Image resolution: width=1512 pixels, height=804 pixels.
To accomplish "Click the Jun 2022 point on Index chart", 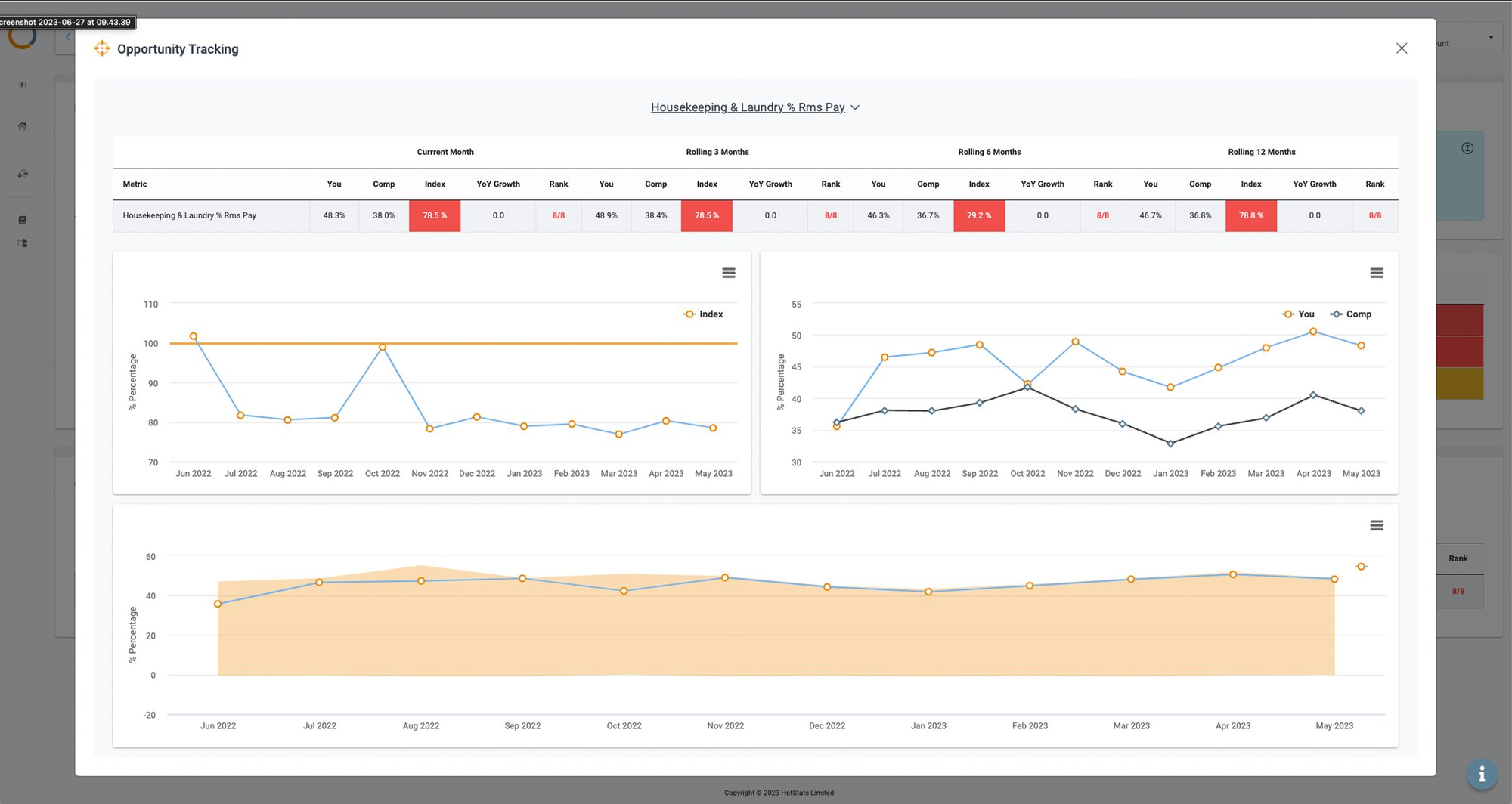I will (x=194, y=336).
